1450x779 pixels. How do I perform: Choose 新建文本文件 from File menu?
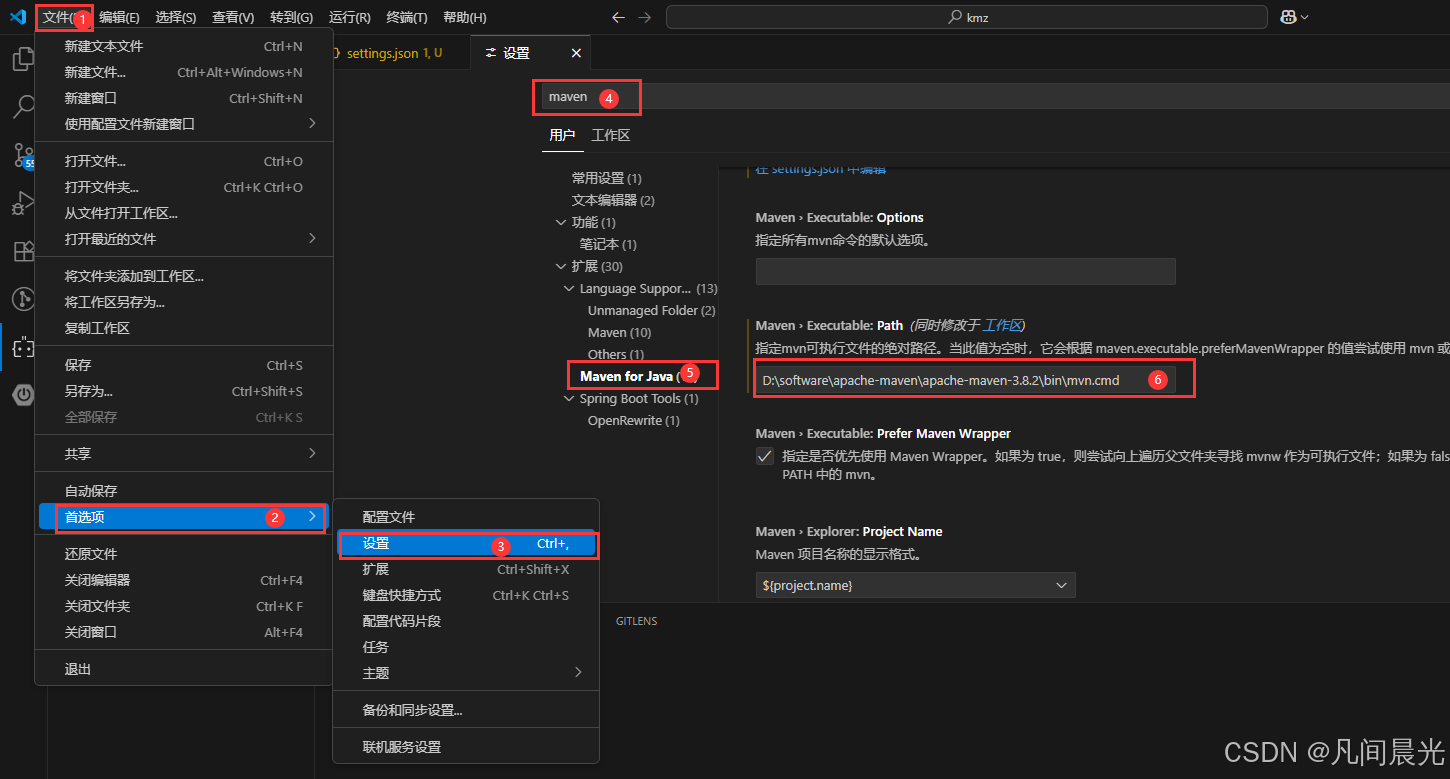184,46
